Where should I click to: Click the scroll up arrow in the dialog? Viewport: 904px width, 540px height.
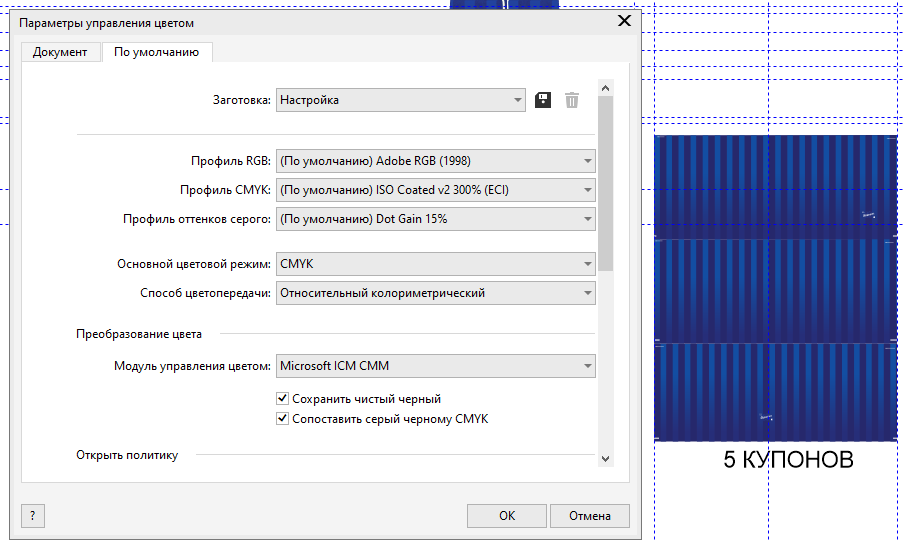pyautogui.click(x=605, y=88)
